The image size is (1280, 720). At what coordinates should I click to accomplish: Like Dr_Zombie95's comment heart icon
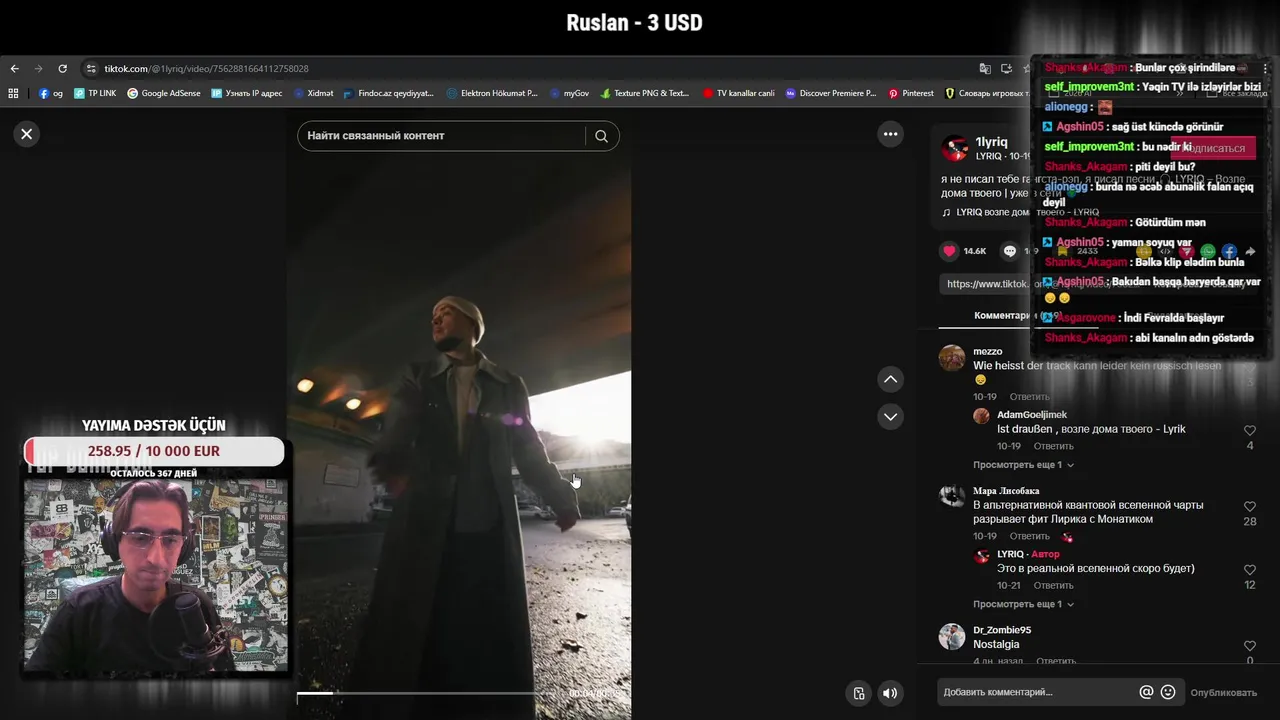[x=1249, y=646]
